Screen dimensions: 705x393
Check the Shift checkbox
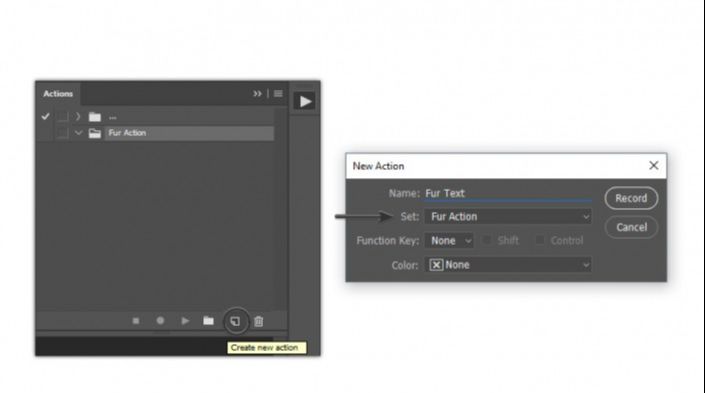tap(487, 240)
